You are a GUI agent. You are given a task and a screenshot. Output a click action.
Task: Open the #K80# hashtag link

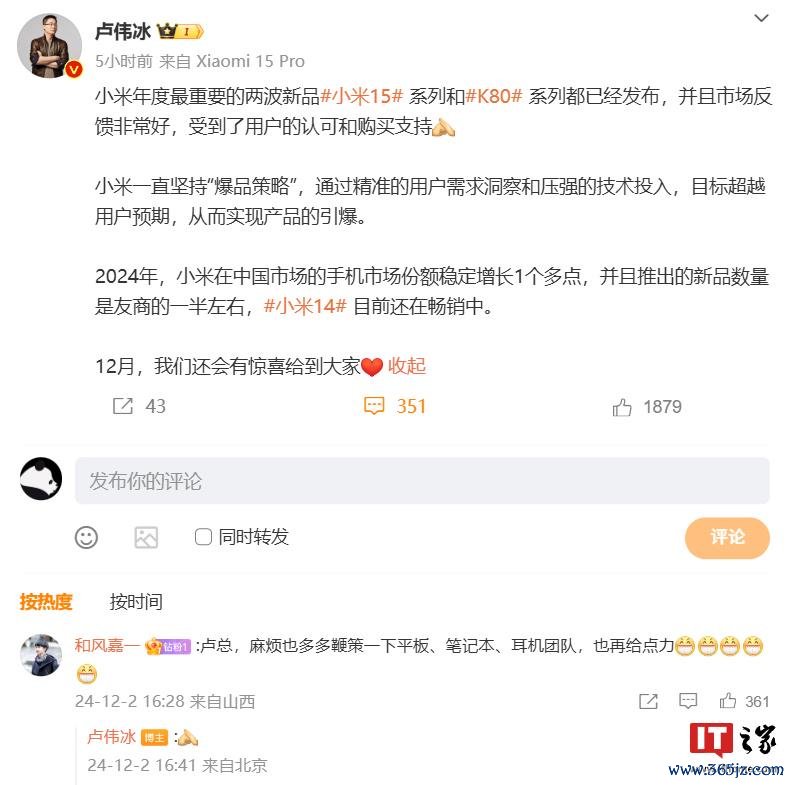tap(493, 96)
